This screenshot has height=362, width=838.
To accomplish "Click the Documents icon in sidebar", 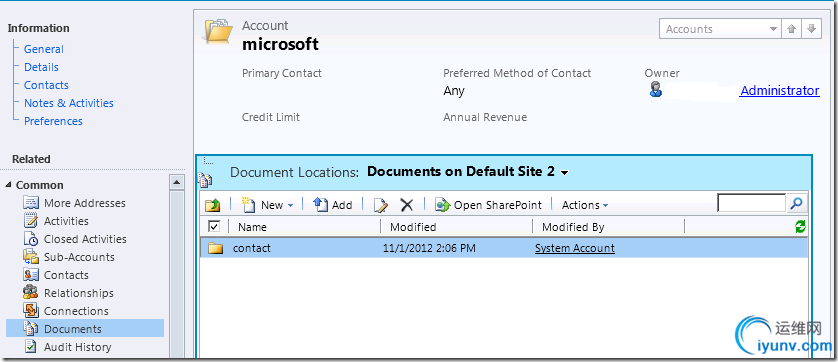I will pos(31,329).
